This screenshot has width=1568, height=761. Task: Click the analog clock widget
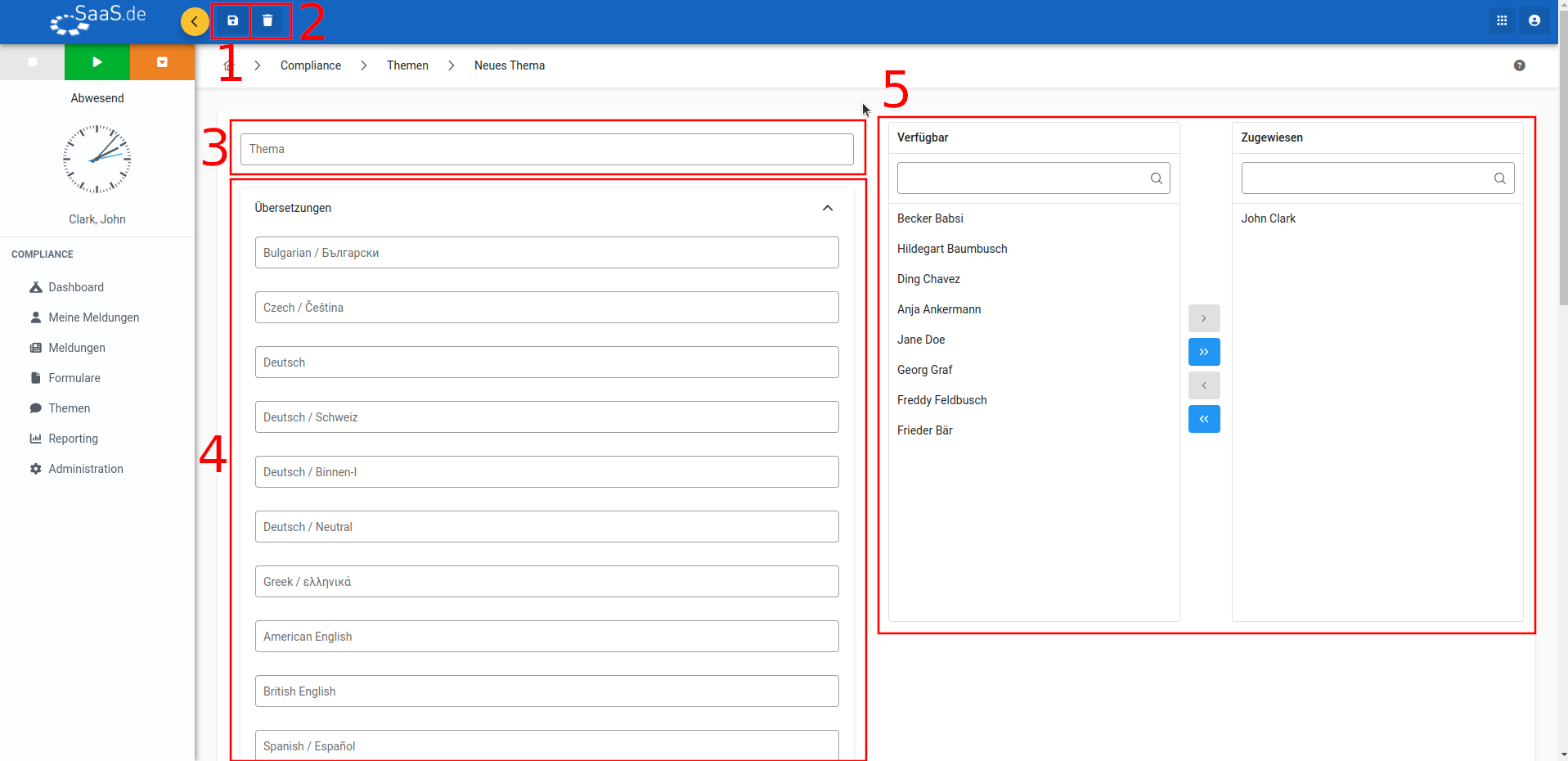(97, 159)
